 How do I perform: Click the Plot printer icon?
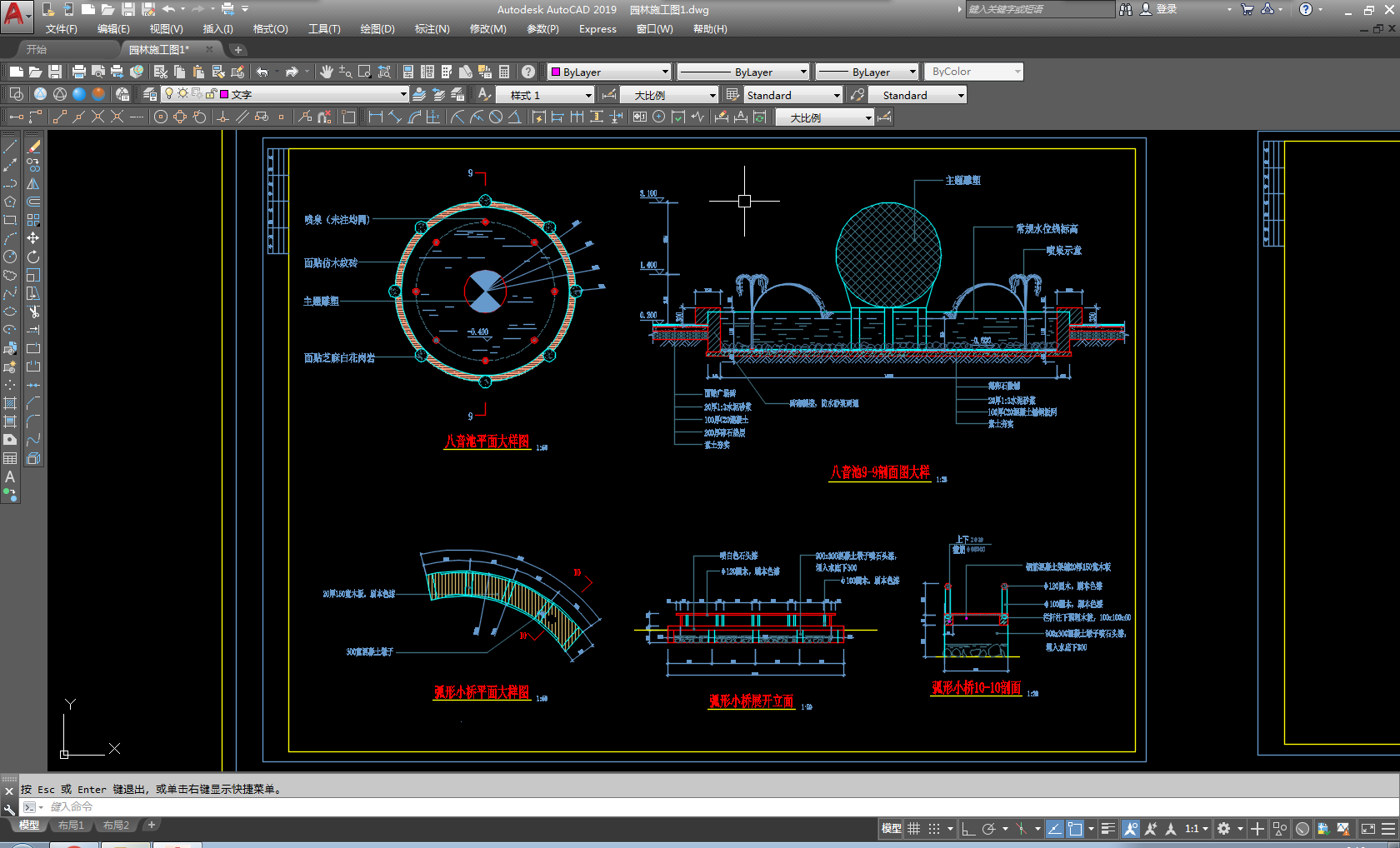click(x=79, y=72)
